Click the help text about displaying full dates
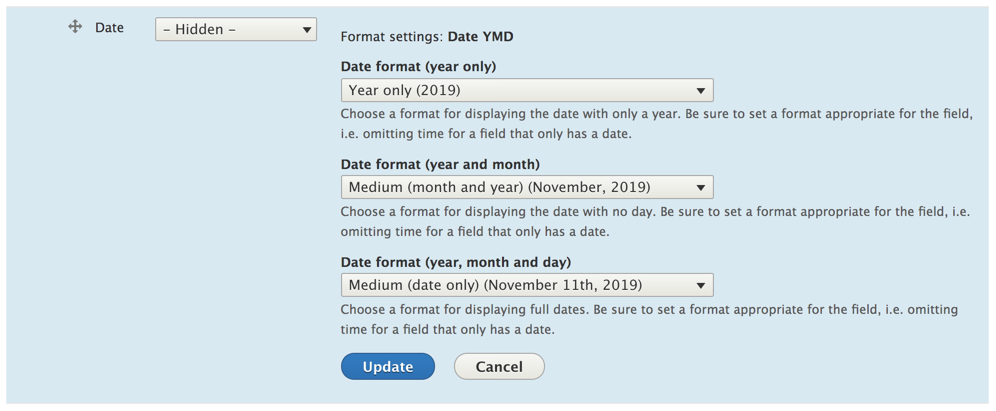996x411 pixels. (649, 319)
